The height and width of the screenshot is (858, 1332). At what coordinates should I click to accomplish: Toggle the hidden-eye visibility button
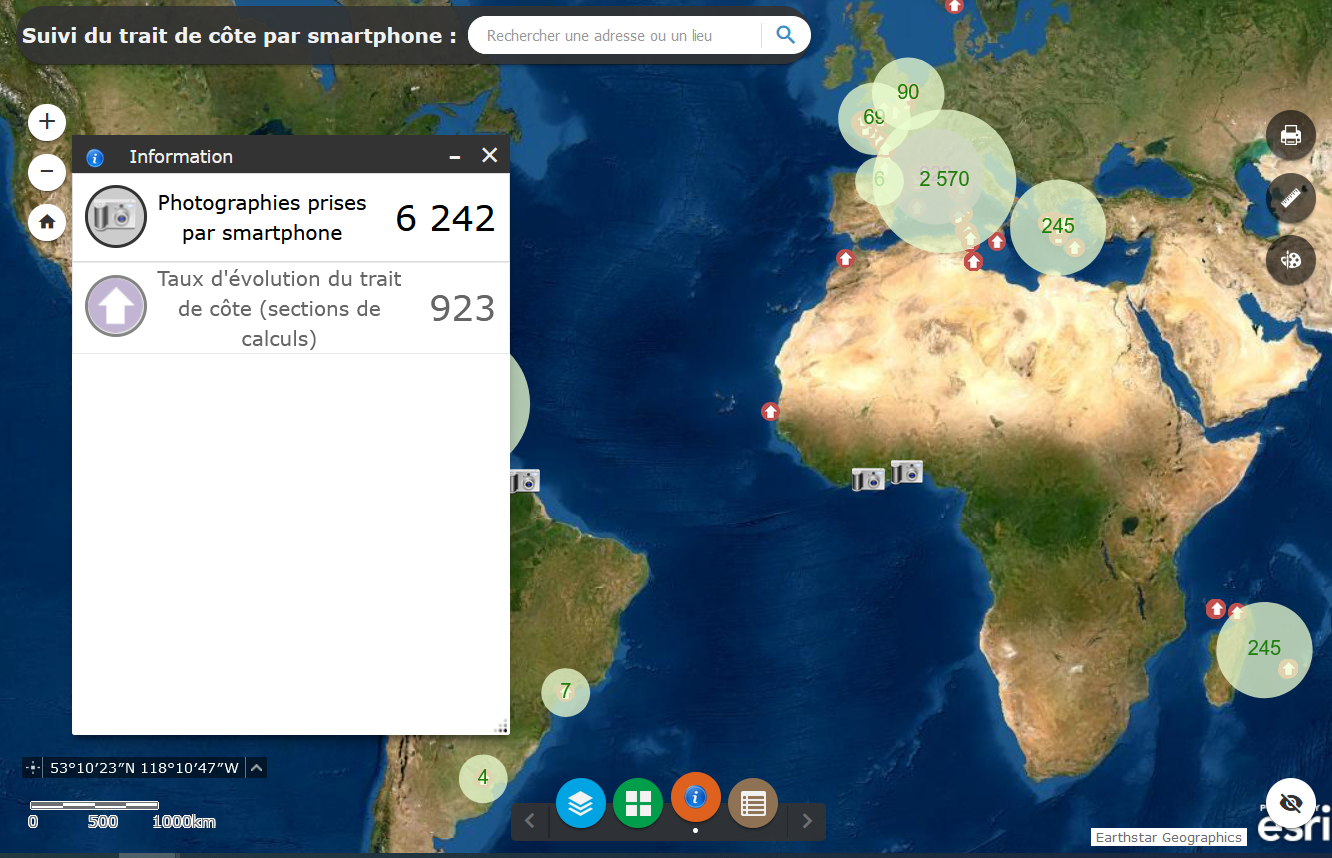pyautogui.click(x=1290, y=803)
